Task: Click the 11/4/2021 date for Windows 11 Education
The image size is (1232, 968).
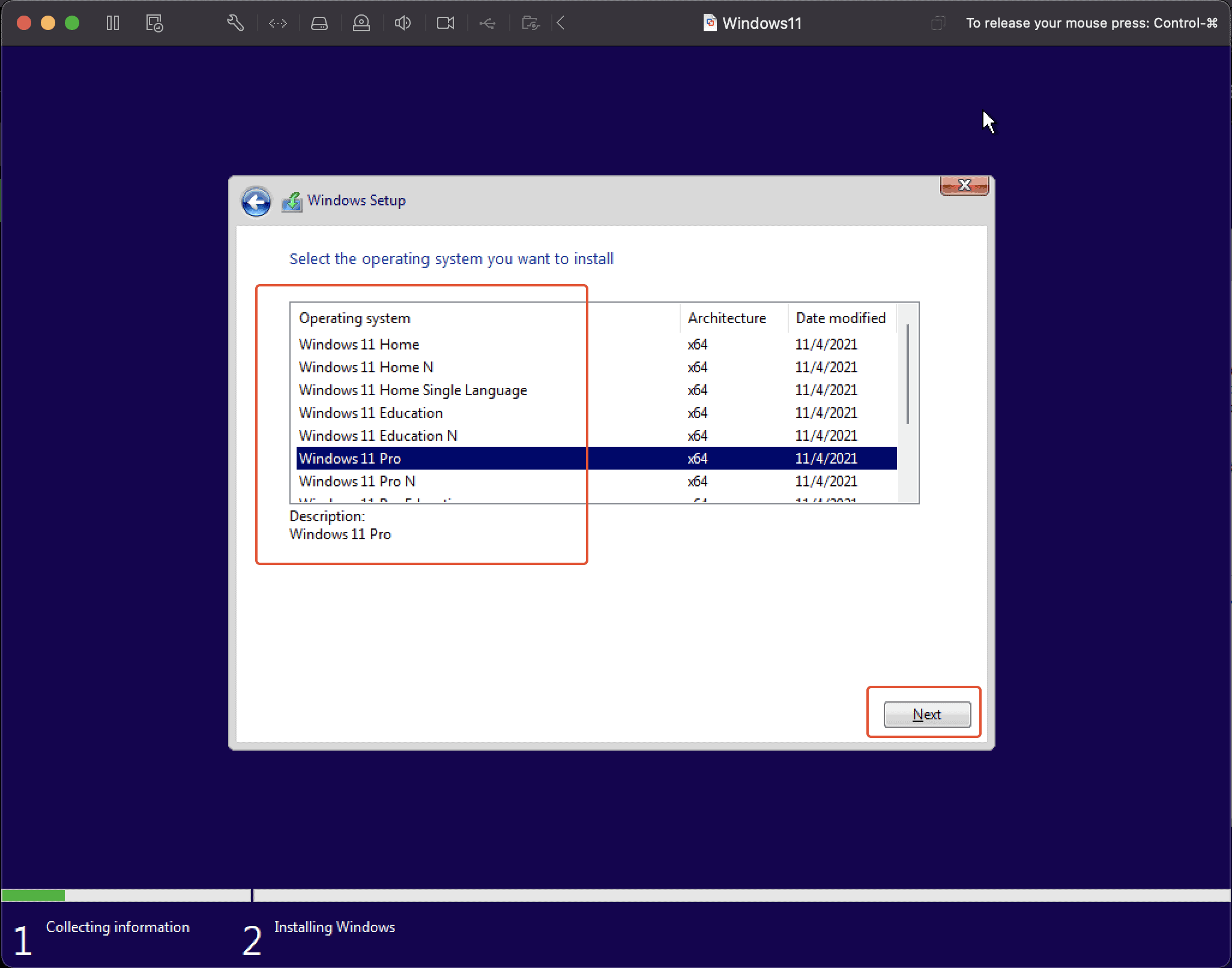Action: (x=826, y=413)
